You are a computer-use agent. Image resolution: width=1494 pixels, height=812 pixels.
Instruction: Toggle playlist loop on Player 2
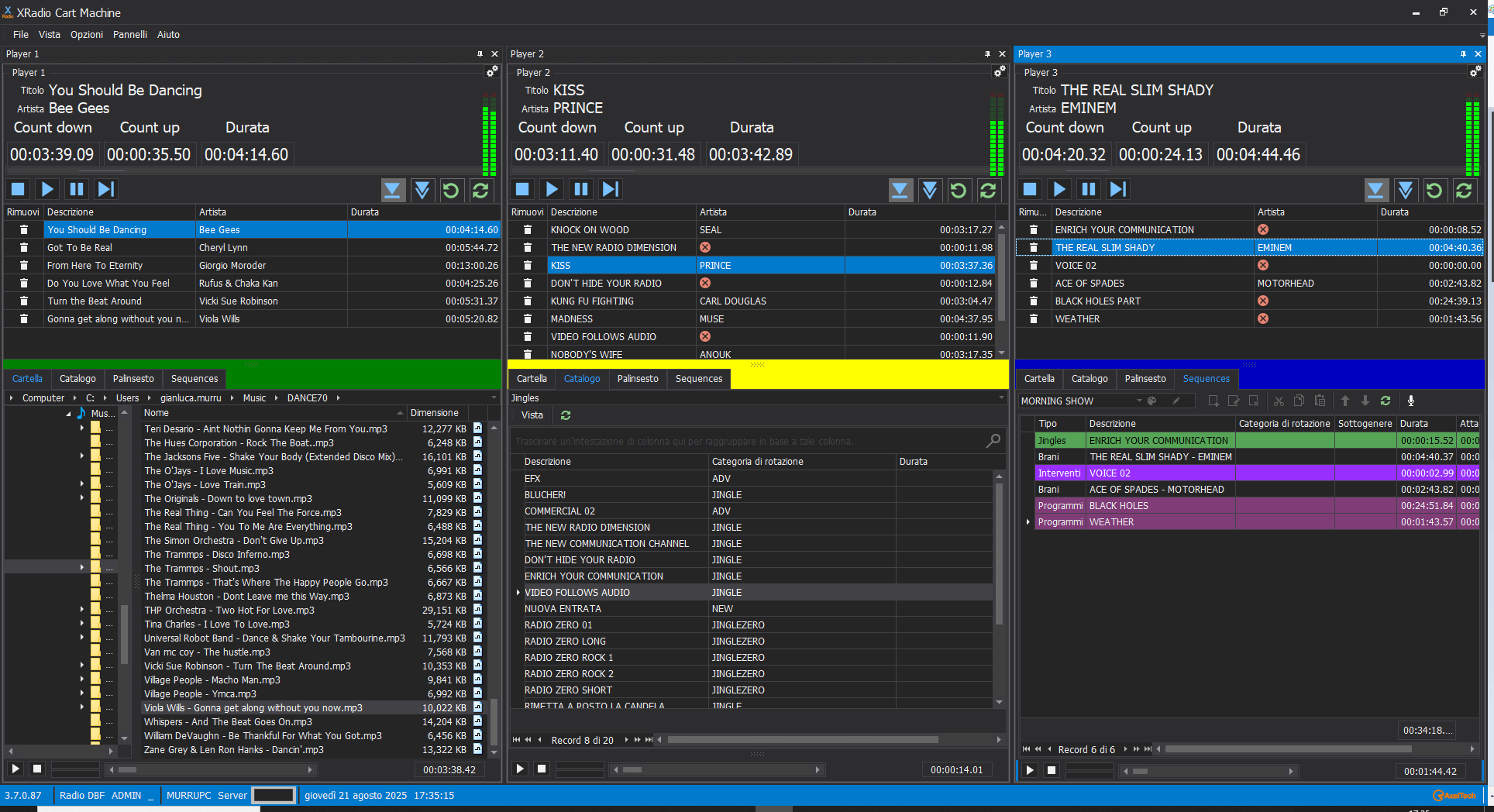pyautogui.click(x=988, y=189)
